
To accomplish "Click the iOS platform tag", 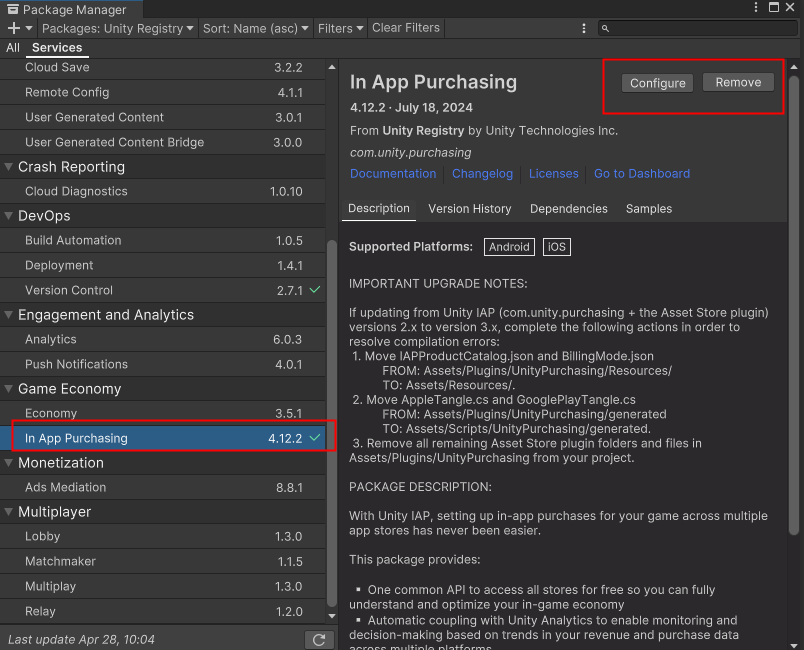I will [x=556, y=247].
